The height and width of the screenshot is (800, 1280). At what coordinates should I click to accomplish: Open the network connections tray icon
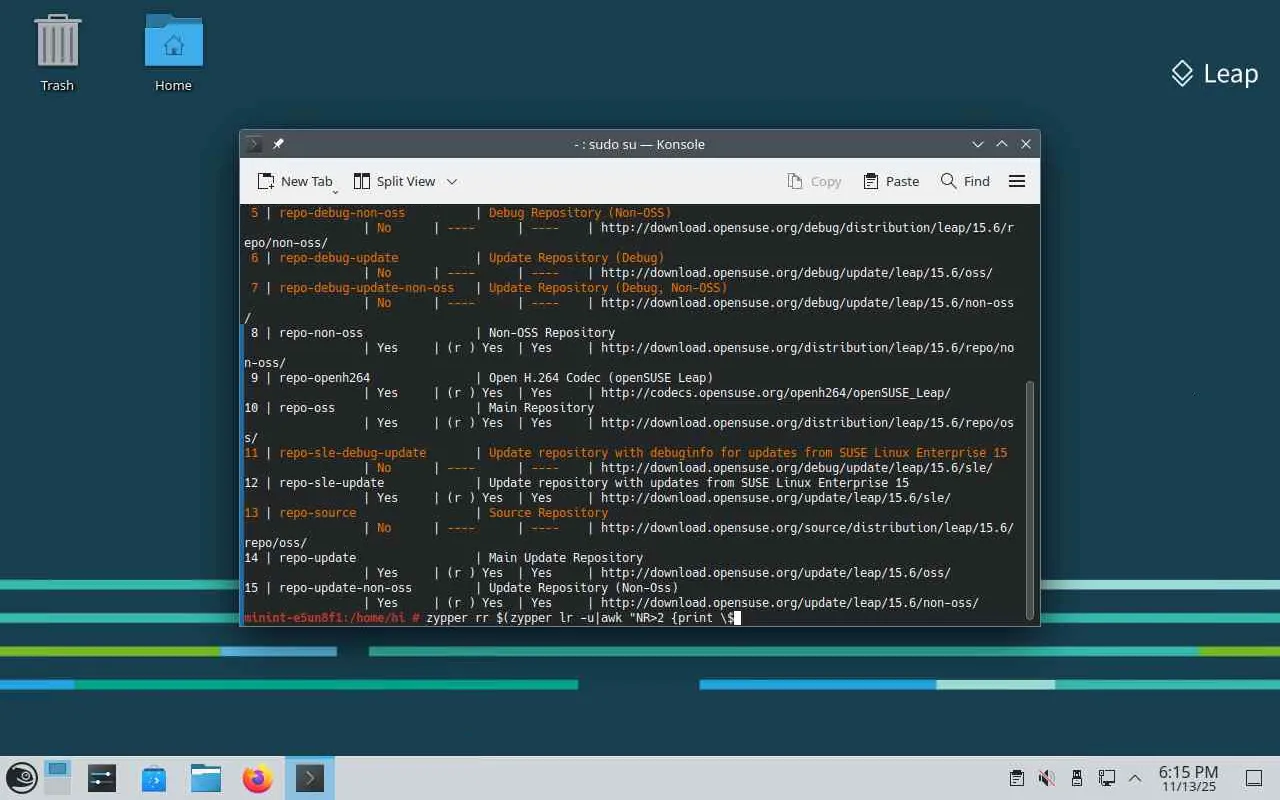(1106, 778)
